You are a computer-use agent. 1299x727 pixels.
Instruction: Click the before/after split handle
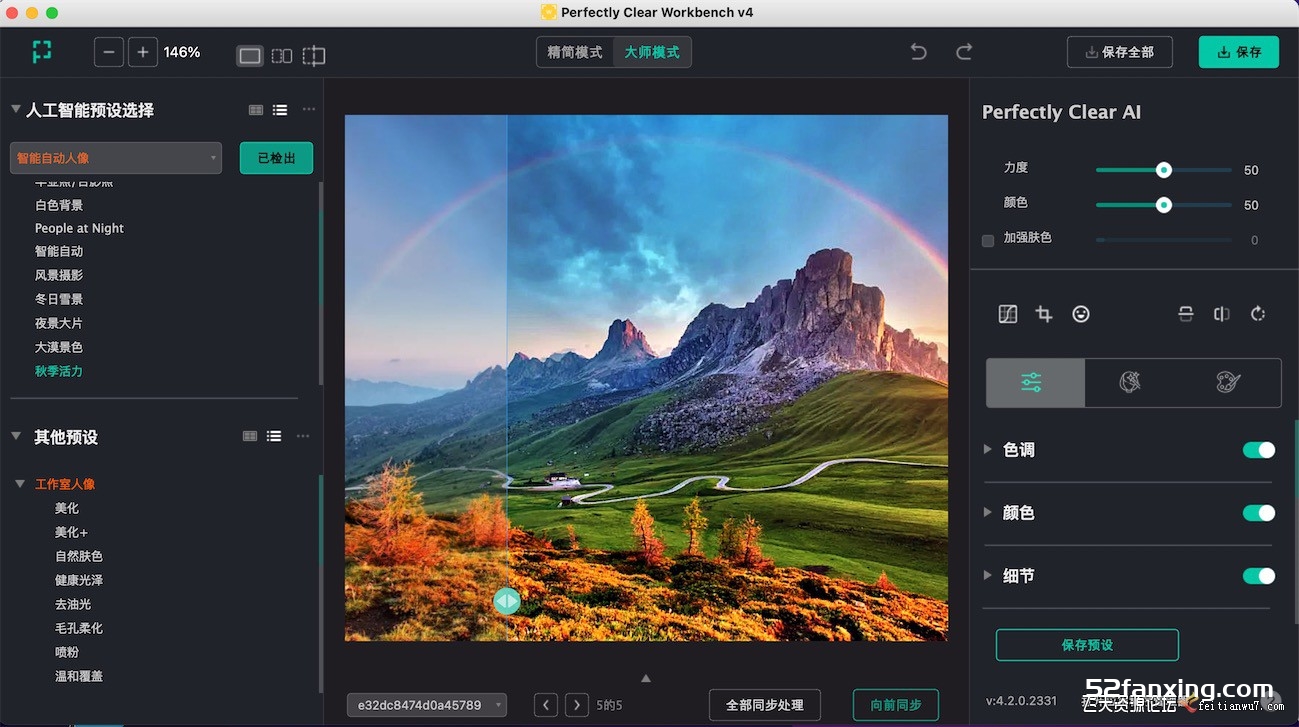pyautogui.click(x=507, y=600)
